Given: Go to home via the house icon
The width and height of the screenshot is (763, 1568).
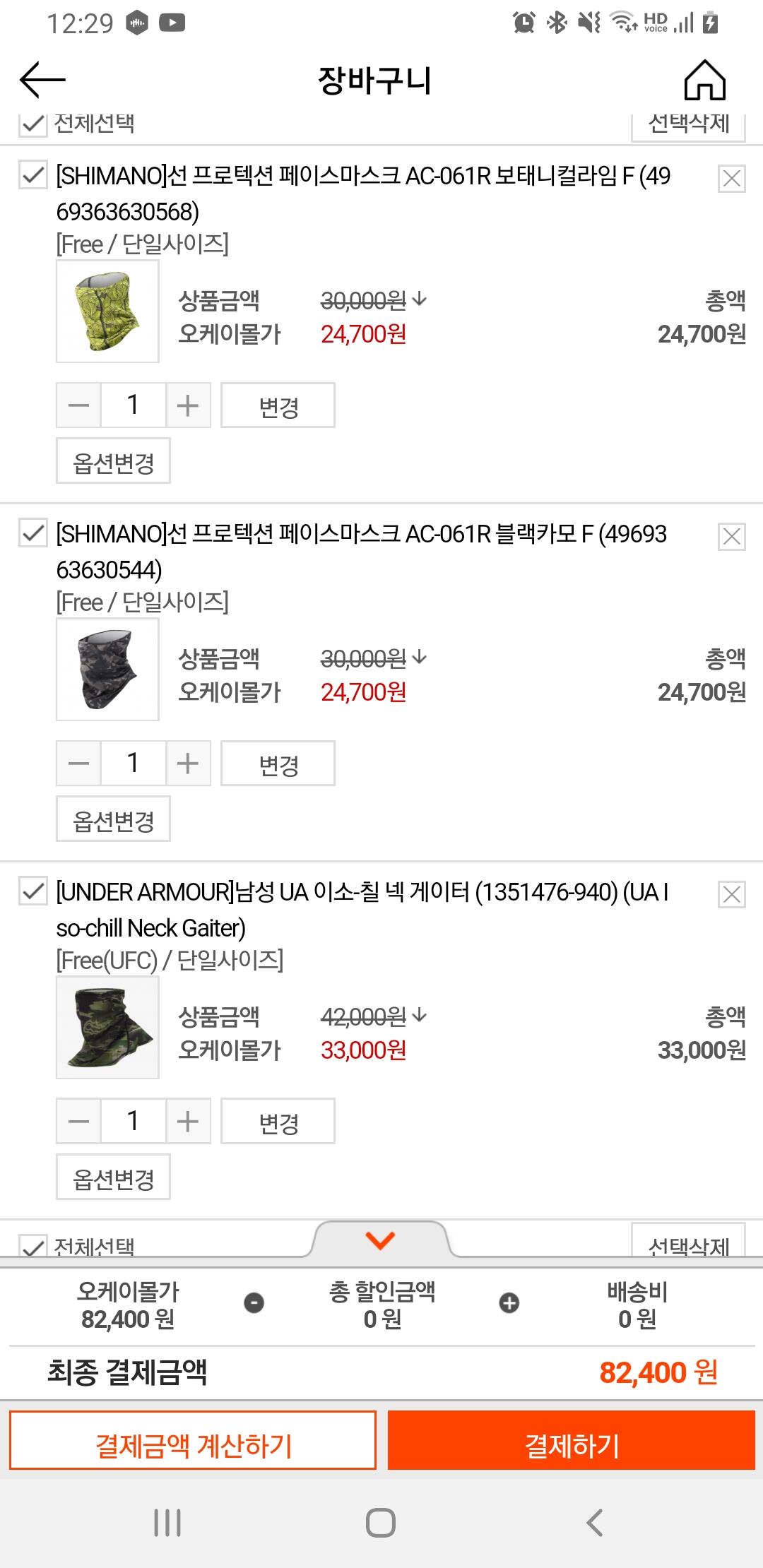Looking at the screenshot, I should click(704, 80).
